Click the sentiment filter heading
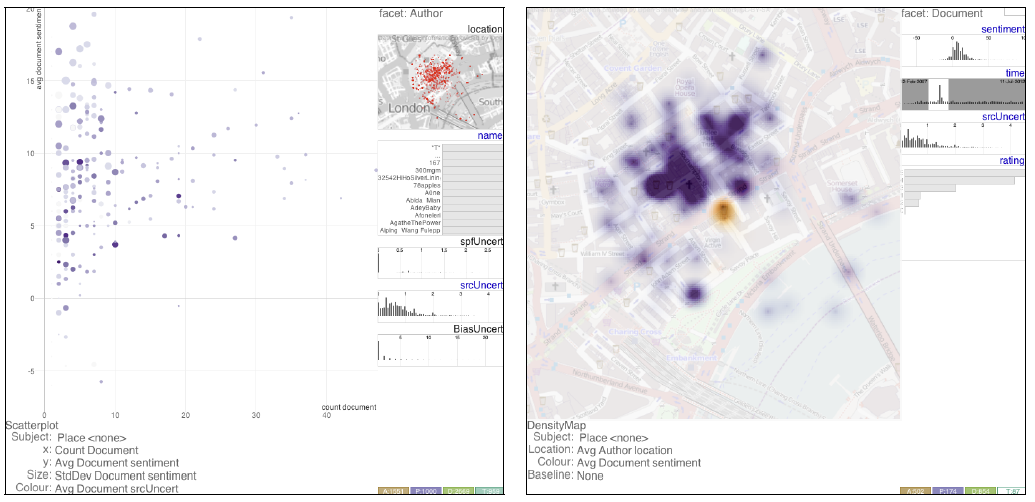 tap(1002, 29)
